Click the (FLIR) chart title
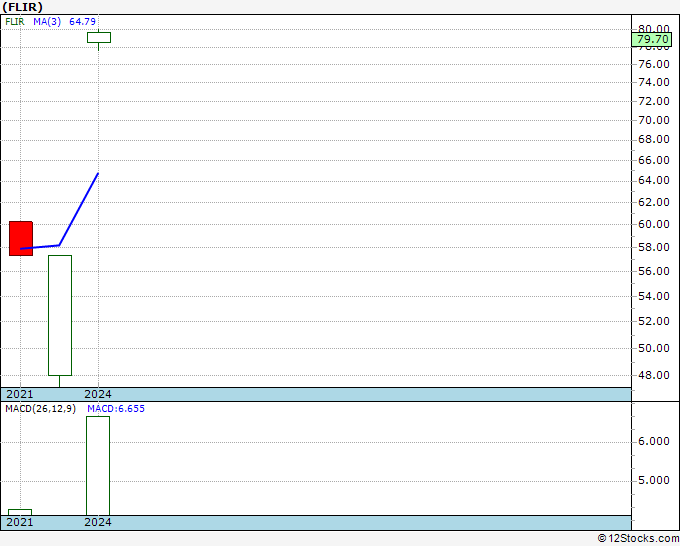 click(x=23, y=7)
